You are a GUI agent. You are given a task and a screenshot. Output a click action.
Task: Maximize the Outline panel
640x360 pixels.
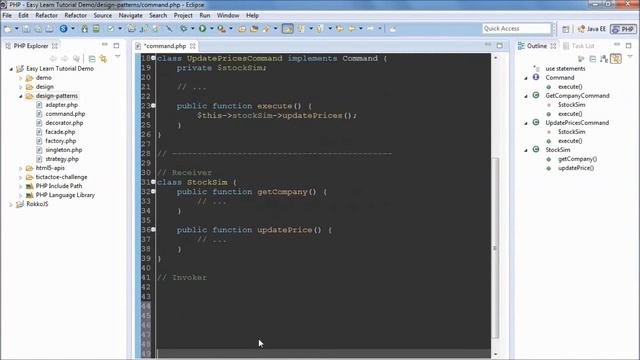[629, 45]
